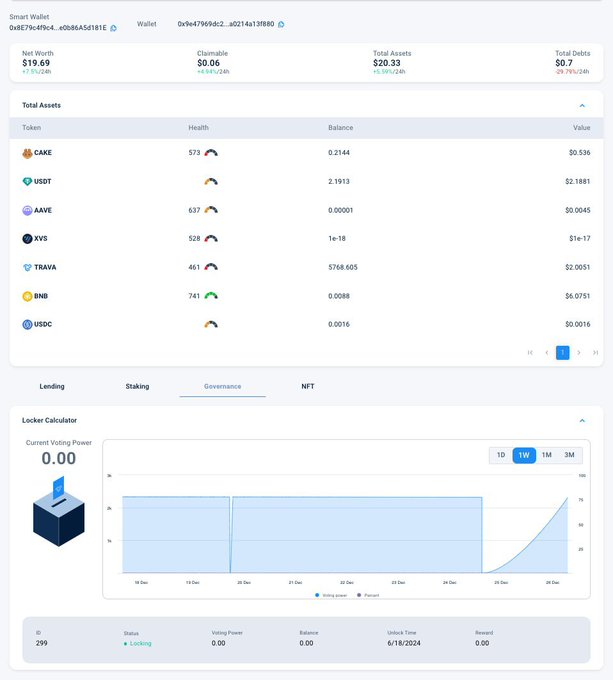Screen dimensions: 613x680
Task: Switch to the NFT tab
Action: point(308,386)
